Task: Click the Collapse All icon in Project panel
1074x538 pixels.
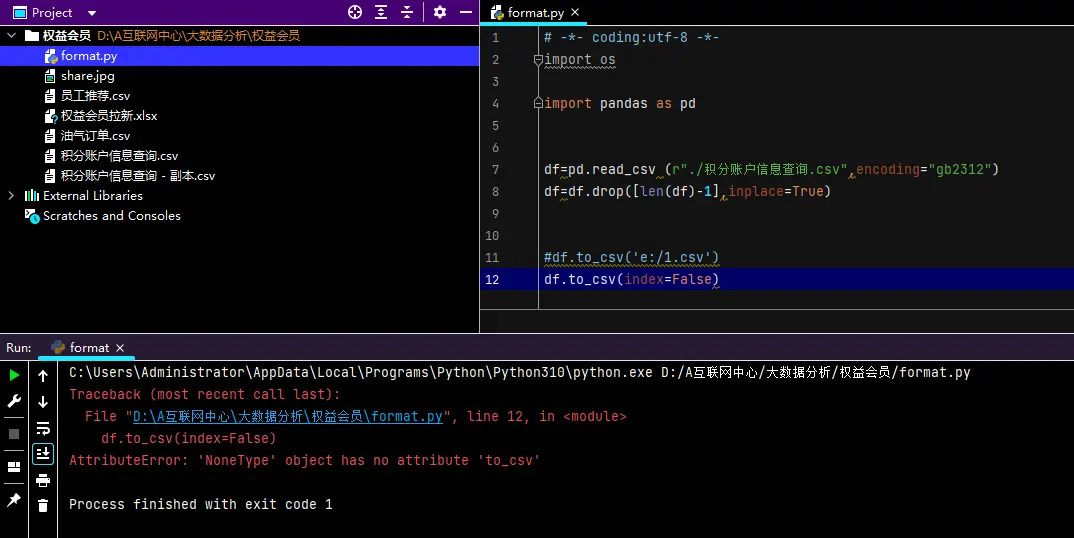Action: [x=407, y=12]
